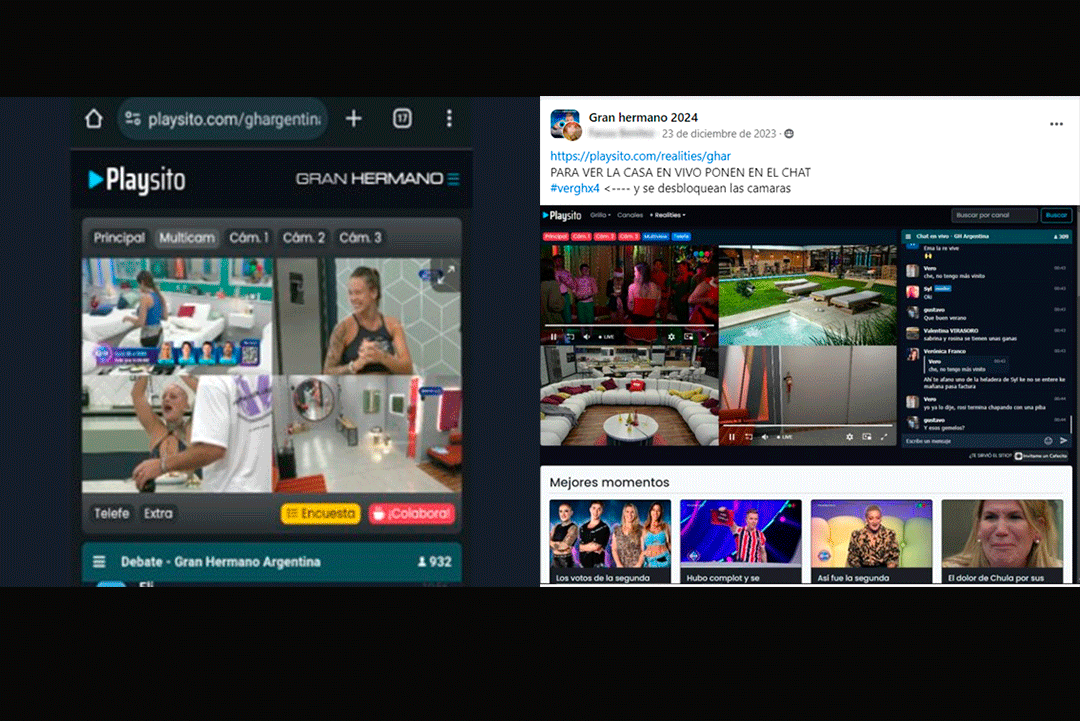Select the red Cám. 1 tab in desktop view
This screenshot has height=721, width=1080.
click(581, 236)
